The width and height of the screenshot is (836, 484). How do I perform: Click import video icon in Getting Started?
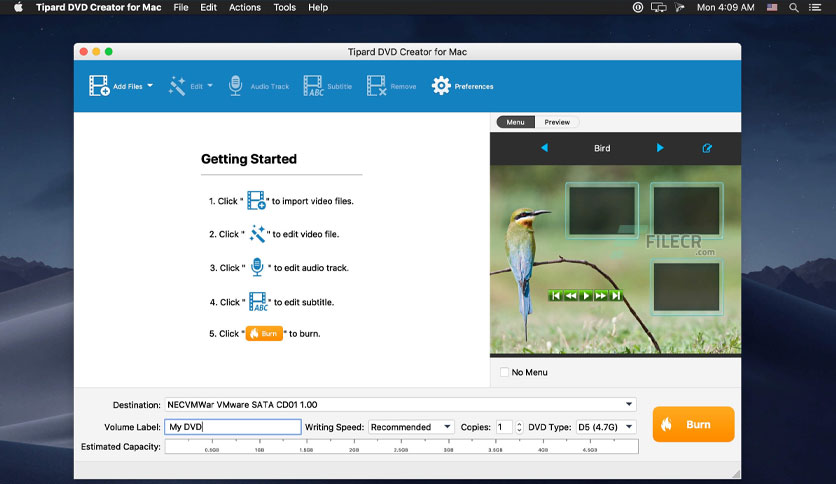click(x=256, y=200)
